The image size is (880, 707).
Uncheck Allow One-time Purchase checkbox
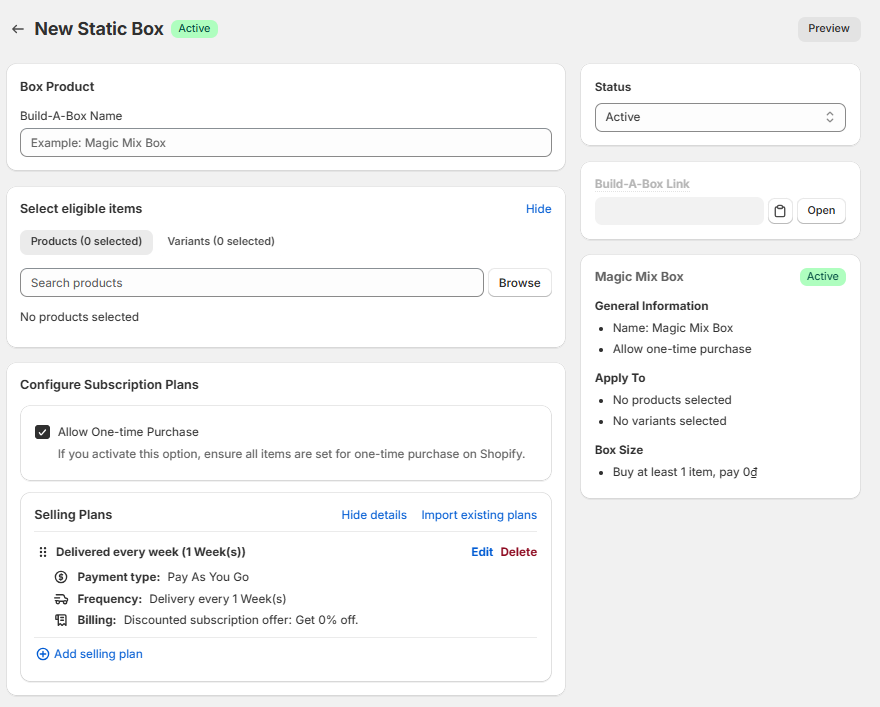point(43,432)
